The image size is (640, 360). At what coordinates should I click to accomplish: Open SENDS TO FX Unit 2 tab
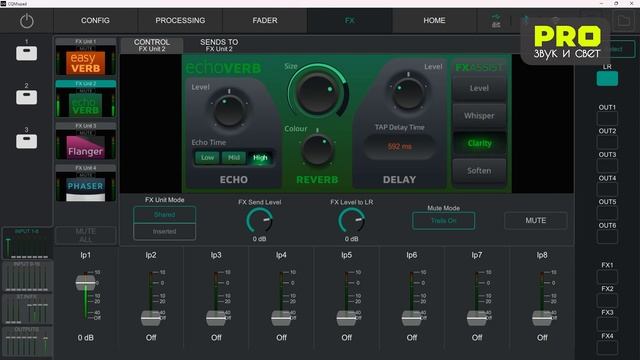219,45
